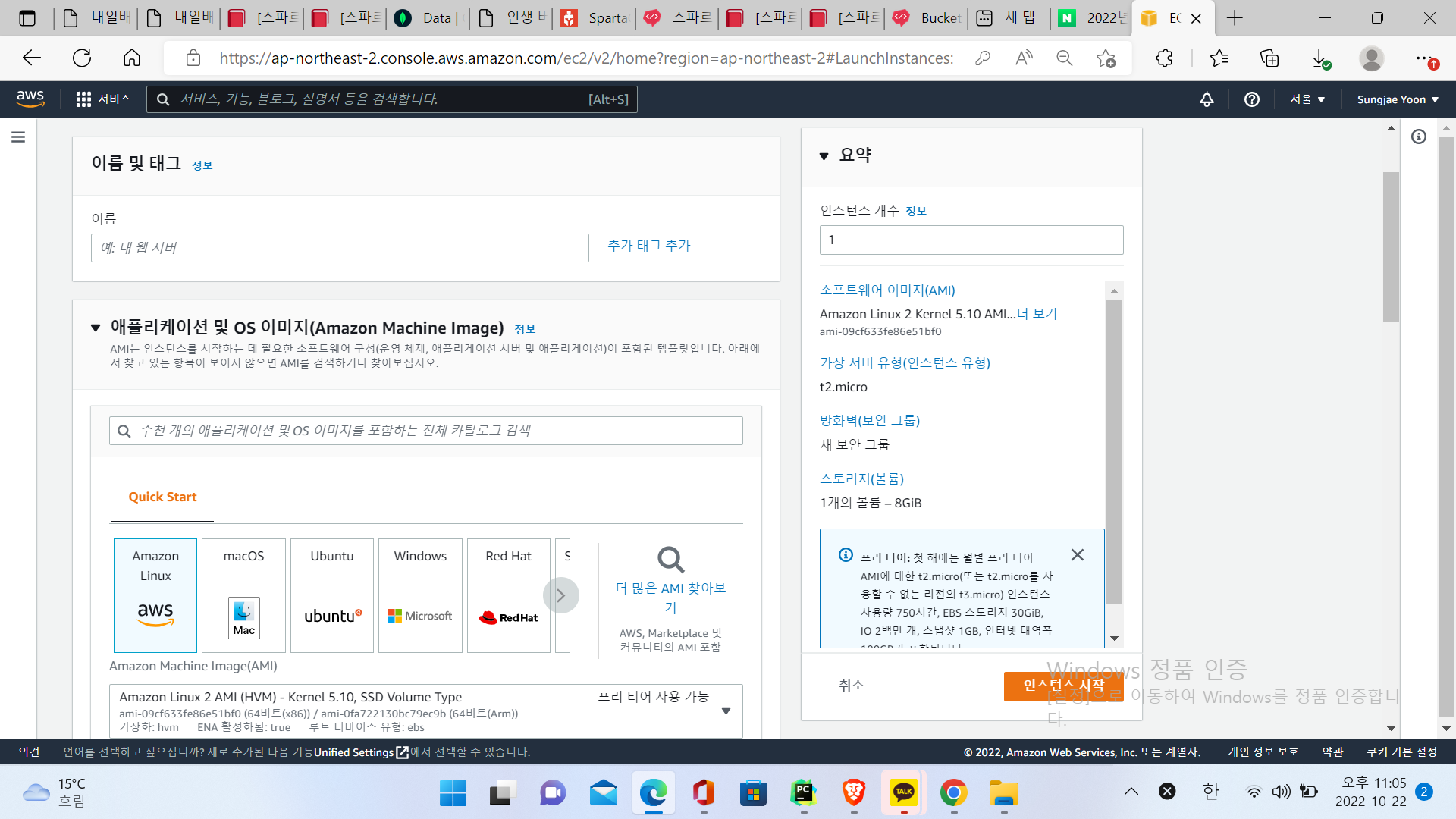The width and height of the screenshot is (1456, 819).
Task: Click 더 많은 AMI 찾아보기 link
Action: point(670,598)
